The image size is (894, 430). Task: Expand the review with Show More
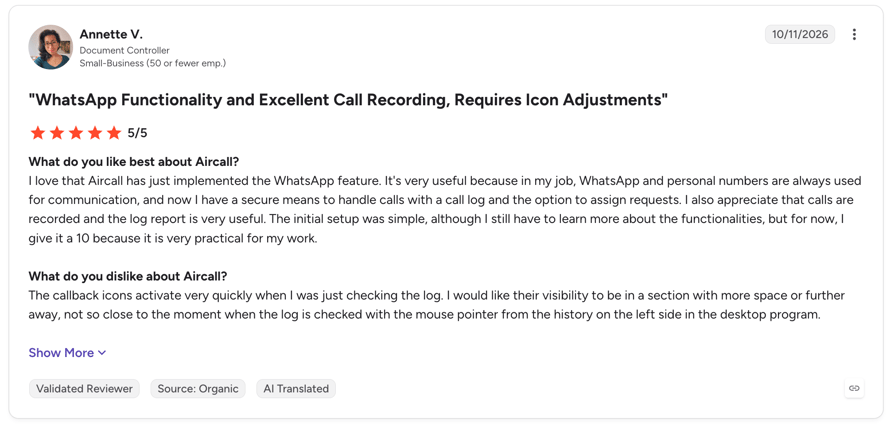tap(67, 352)
